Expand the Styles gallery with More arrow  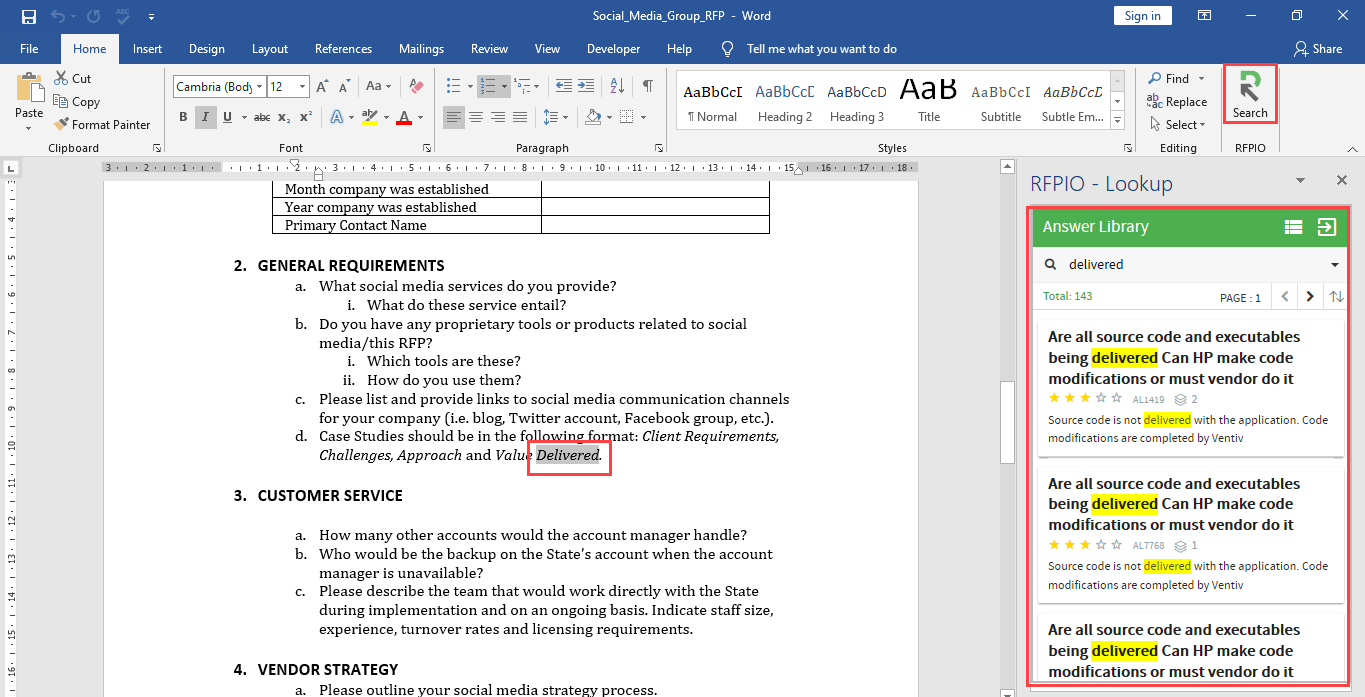click(1116, 122)
